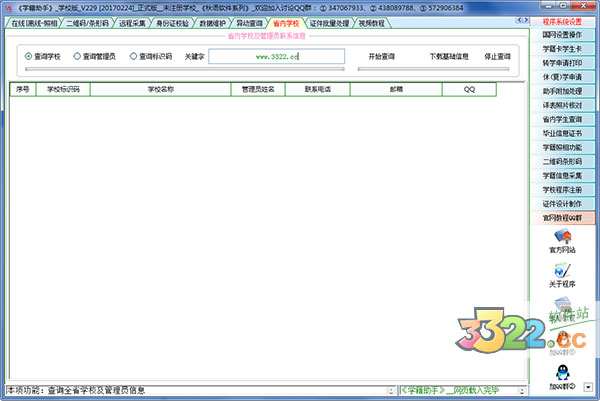Sort by the 学校名称 column header

pos(161,89)
